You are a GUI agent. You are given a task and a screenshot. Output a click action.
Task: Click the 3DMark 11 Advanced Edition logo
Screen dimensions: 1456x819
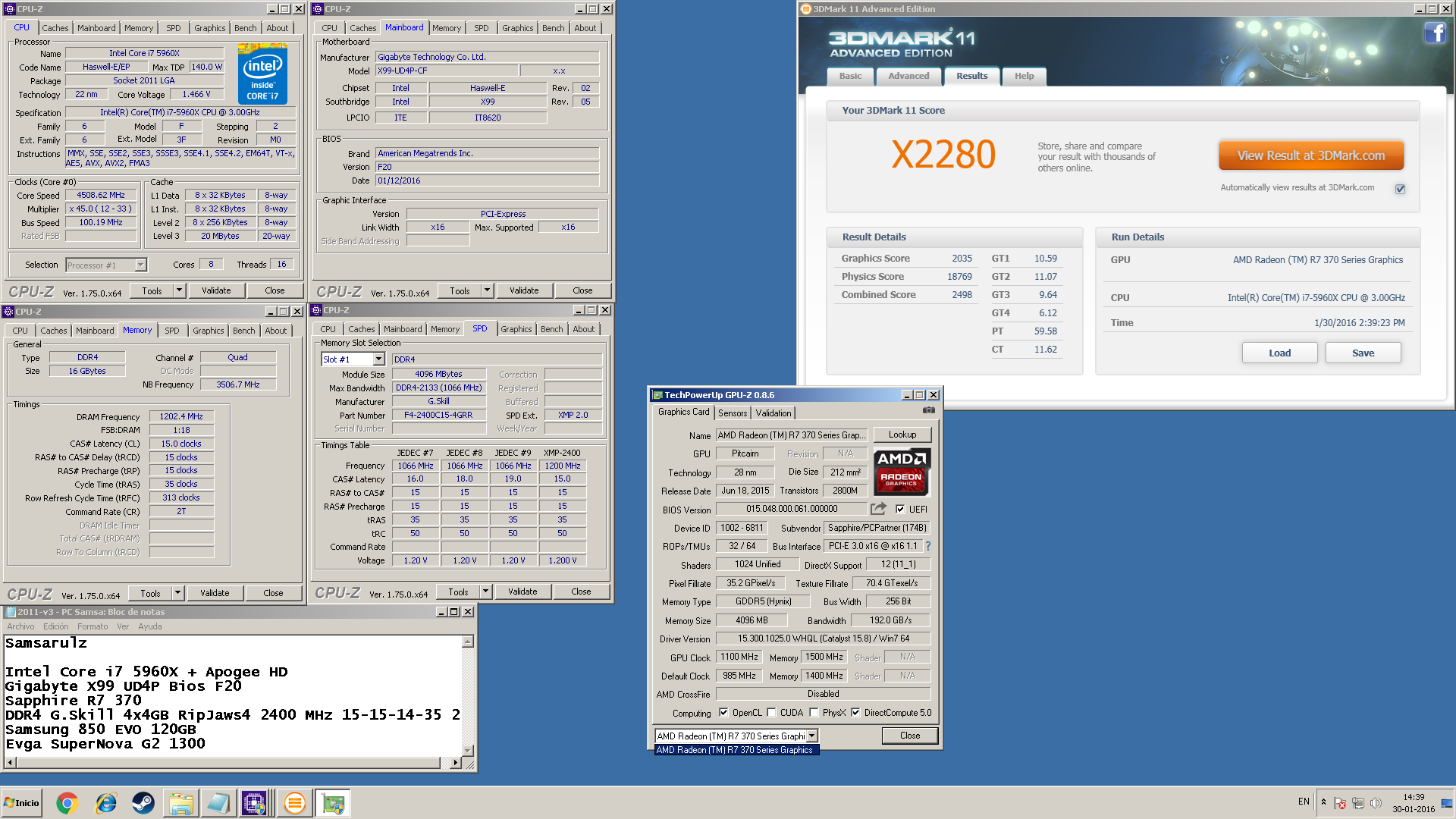tap(901, 44)
